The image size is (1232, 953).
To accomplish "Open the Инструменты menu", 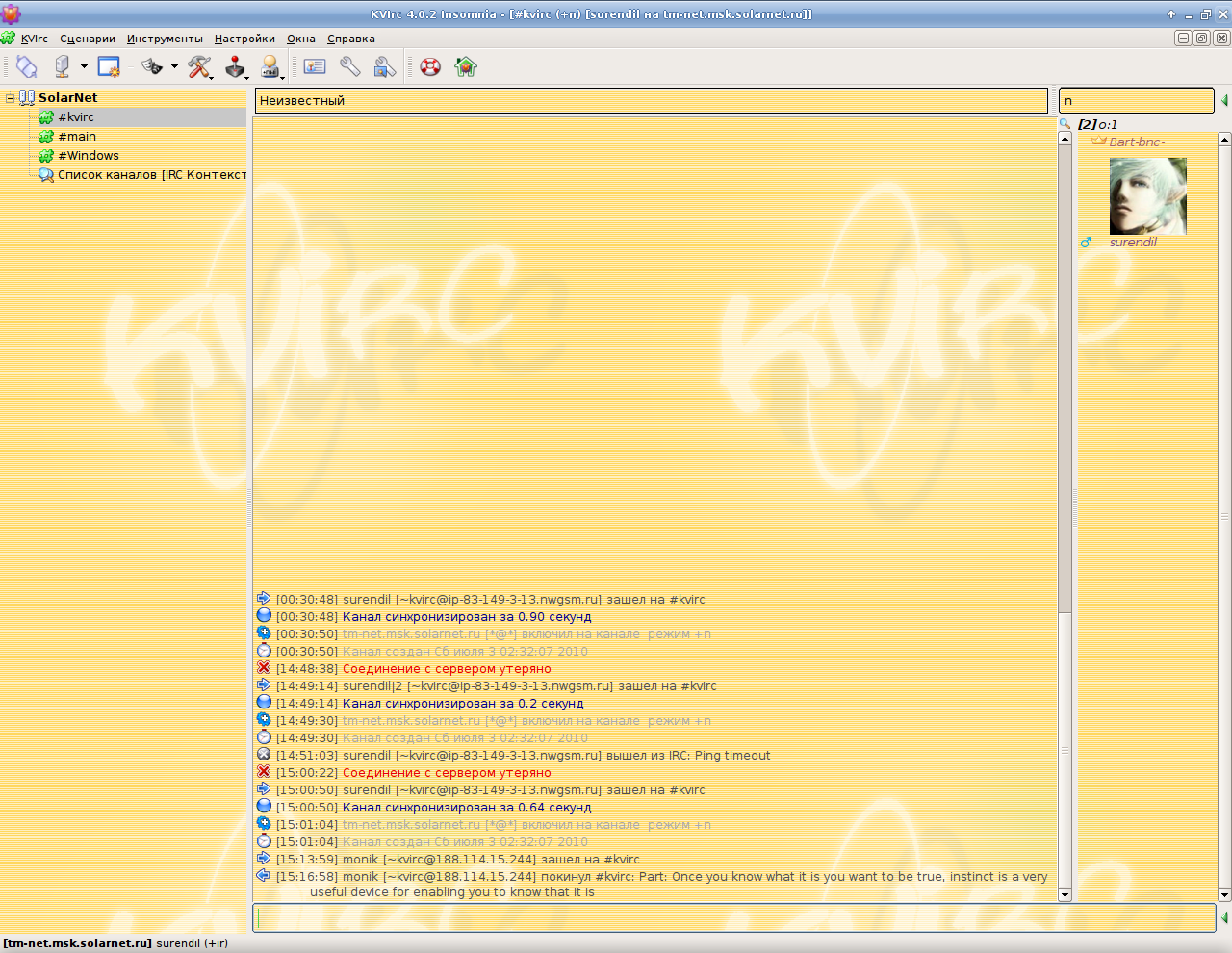I will tap(165, 39).
